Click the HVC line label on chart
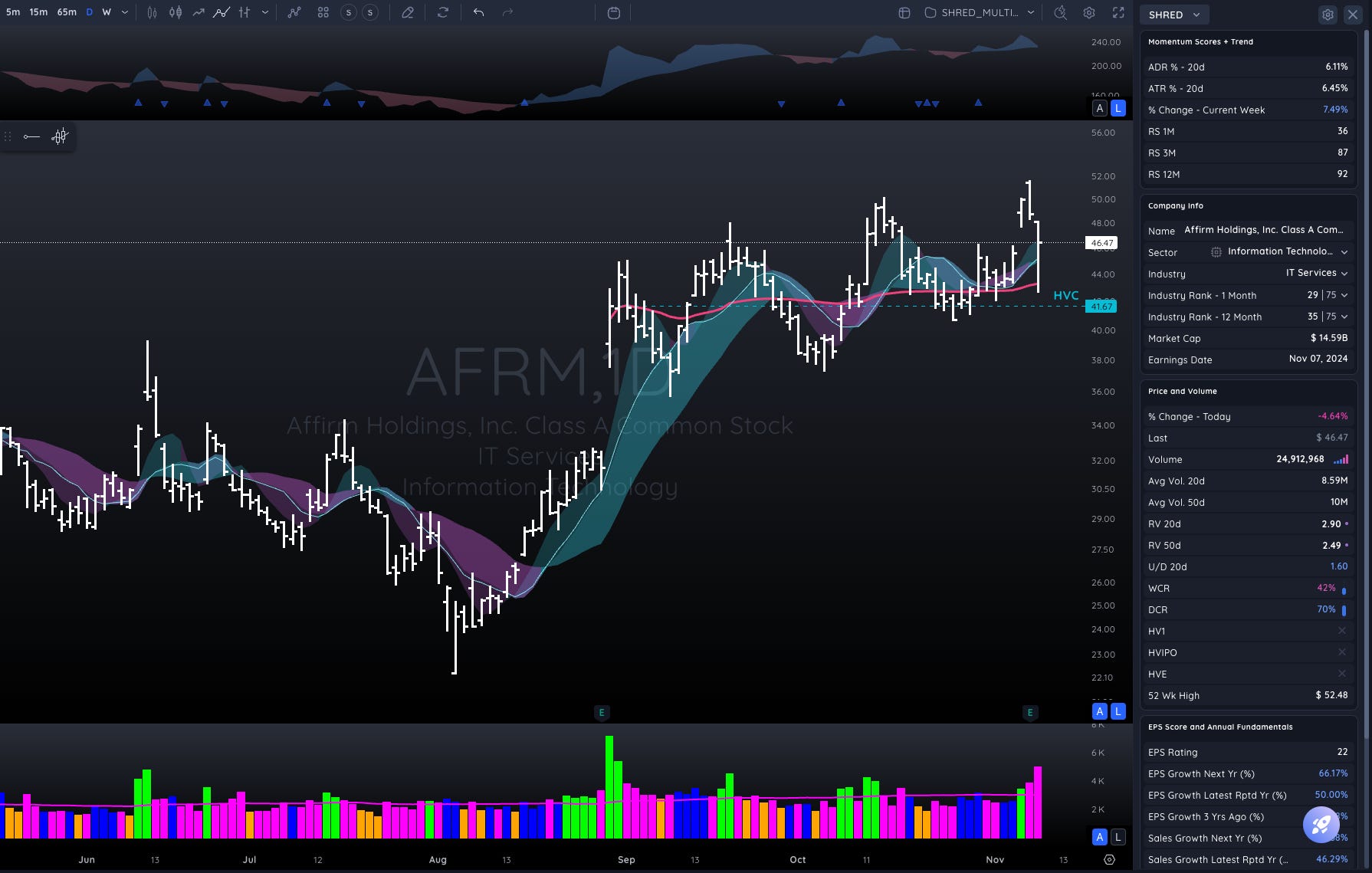1372x873 pixels. coord(1065,296)
